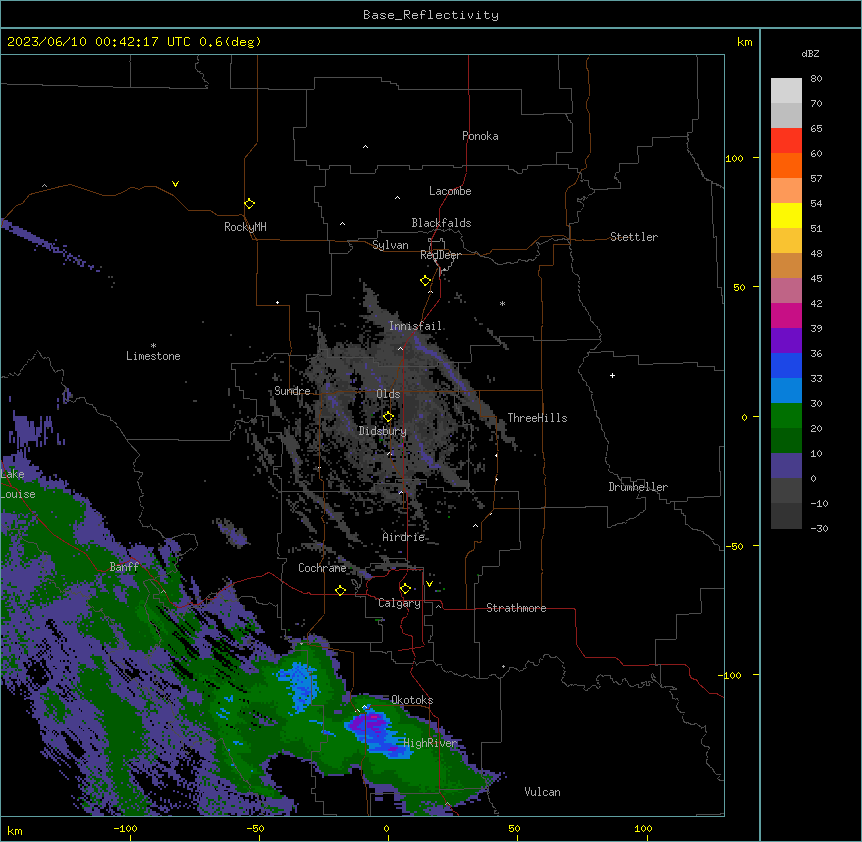862x842 pixels.
Task: Click the Lake Louise label
Action: [x=18, y=484]
